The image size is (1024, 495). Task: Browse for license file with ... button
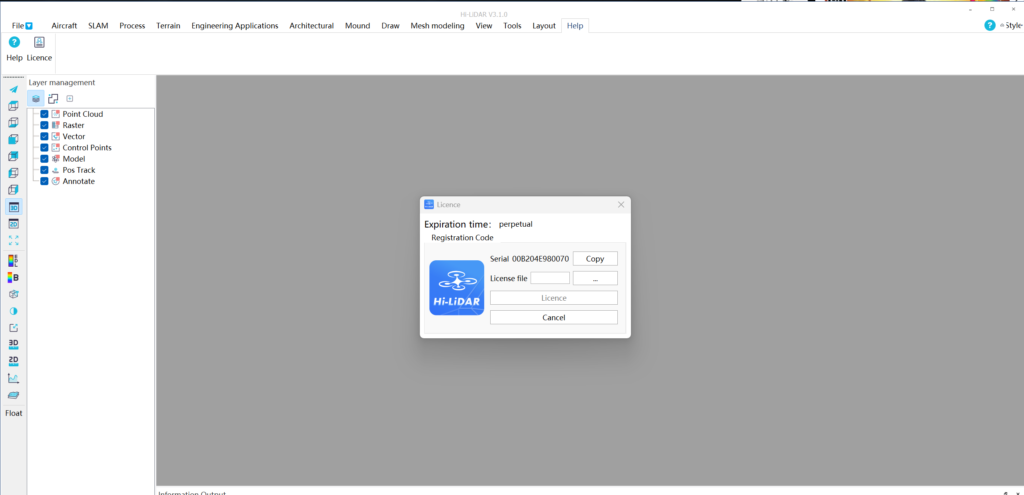point(595,278)
